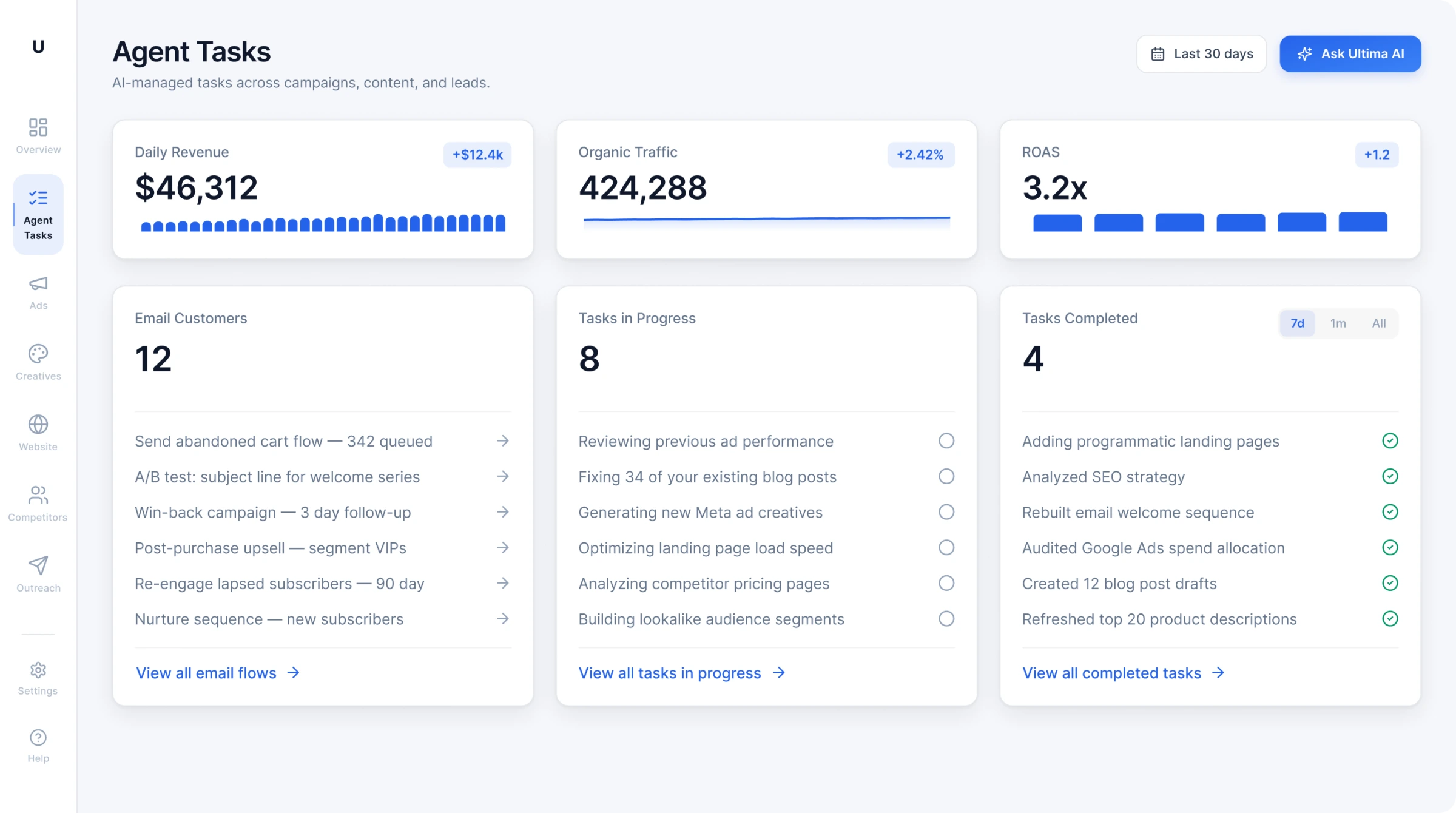Click the Help question mark icon
Screen dimensions: 1456x813
[x=38, y=738]
